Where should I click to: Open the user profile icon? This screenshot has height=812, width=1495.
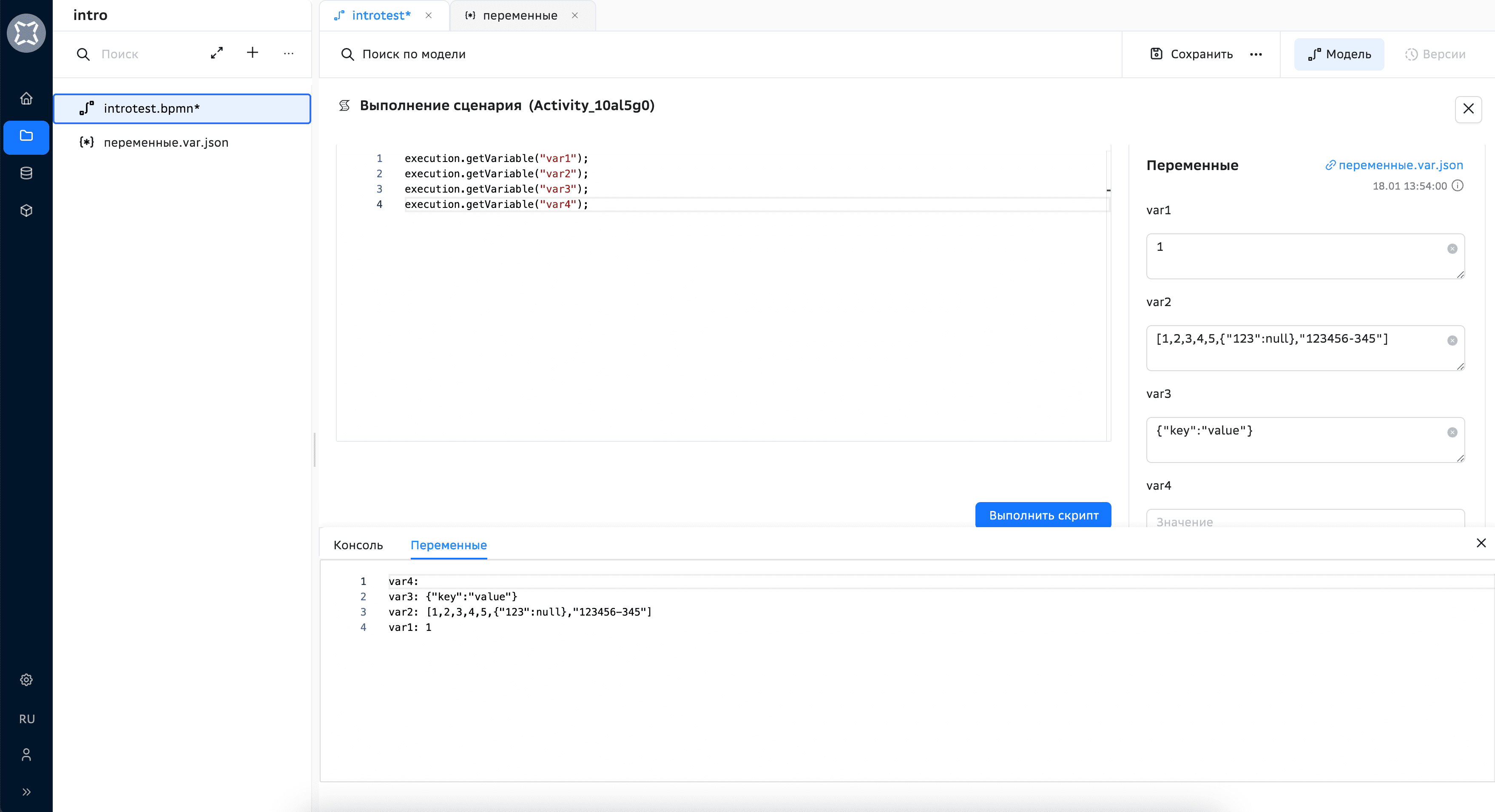pyautogui.click(x=26, y=755)
